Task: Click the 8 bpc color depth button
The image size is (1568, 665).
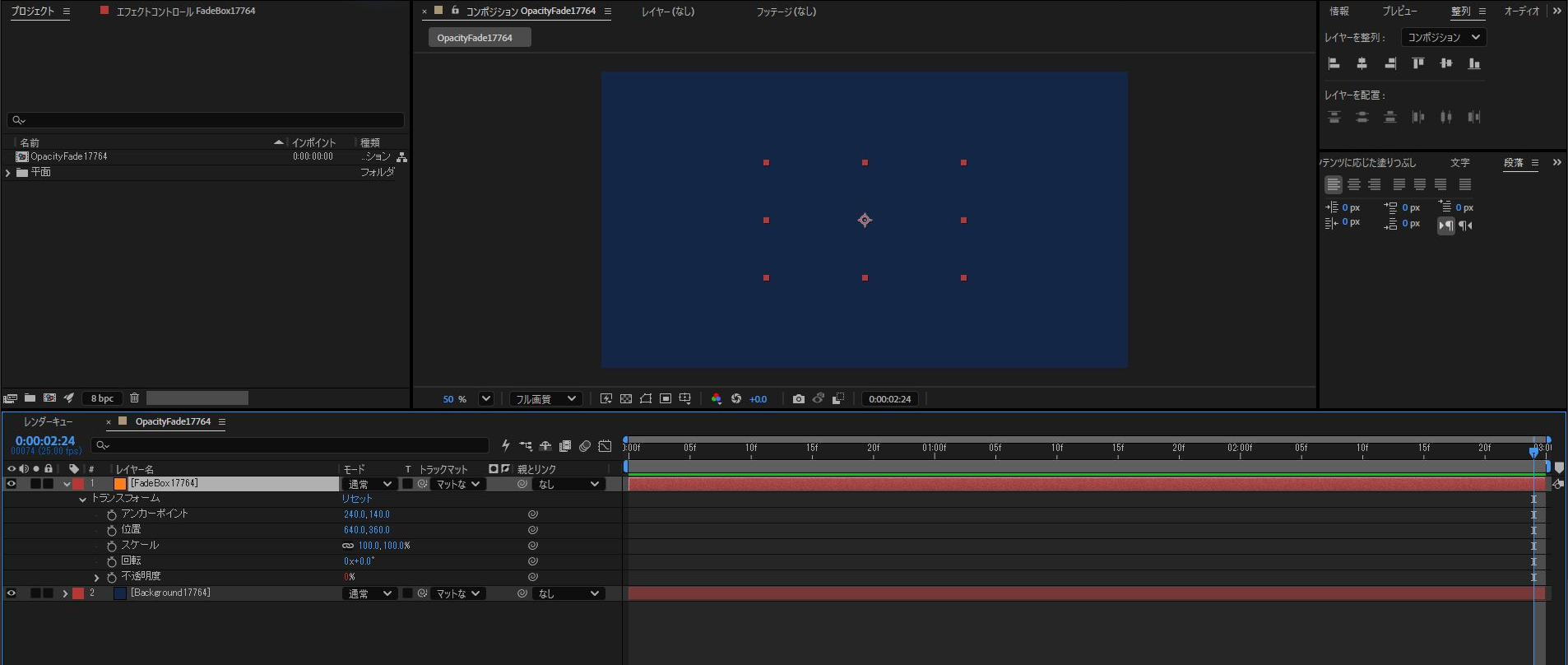Action: coord(102,398)
